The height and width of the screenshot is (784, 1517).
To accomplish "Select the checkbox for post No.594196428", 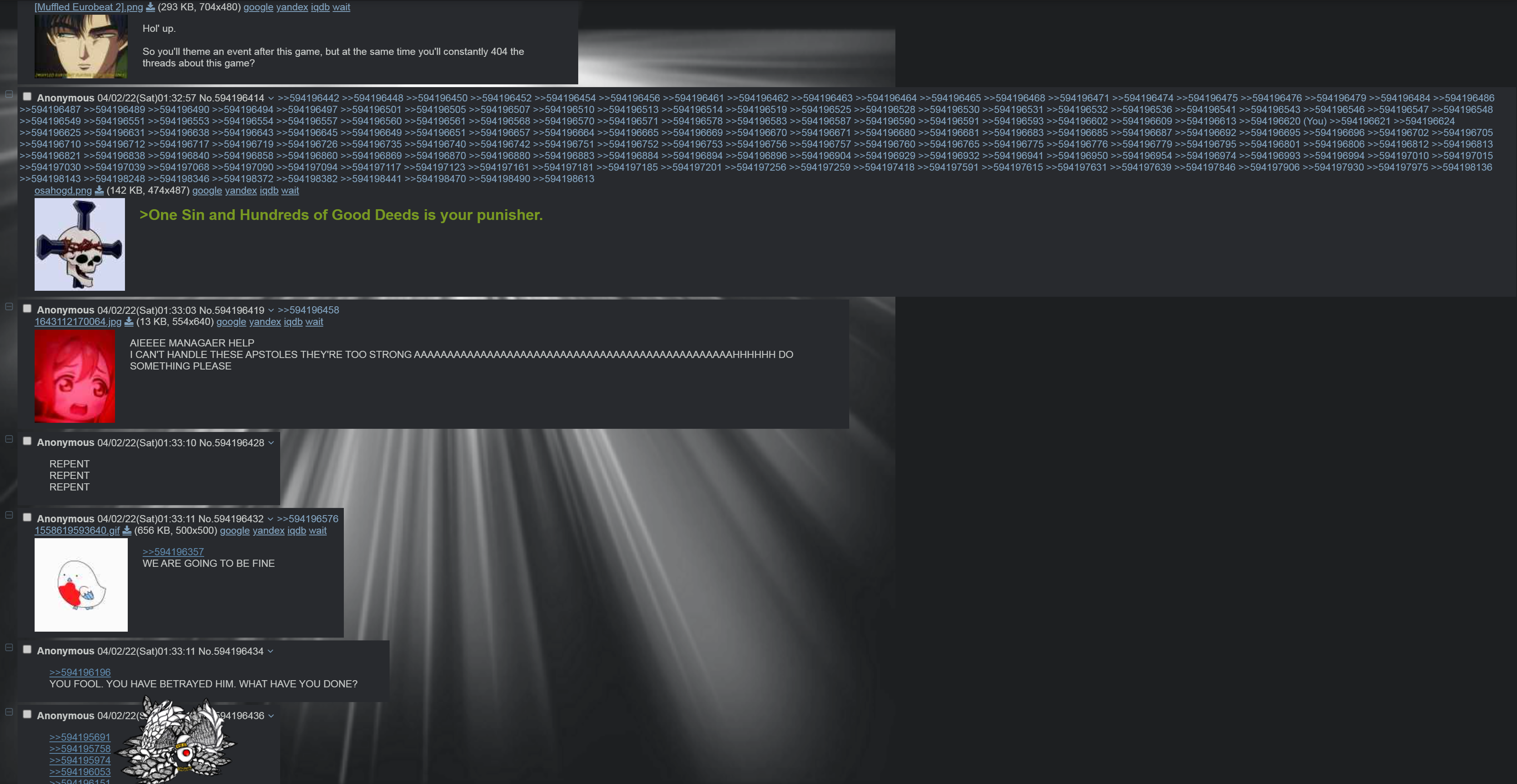I will pos(27,441).
